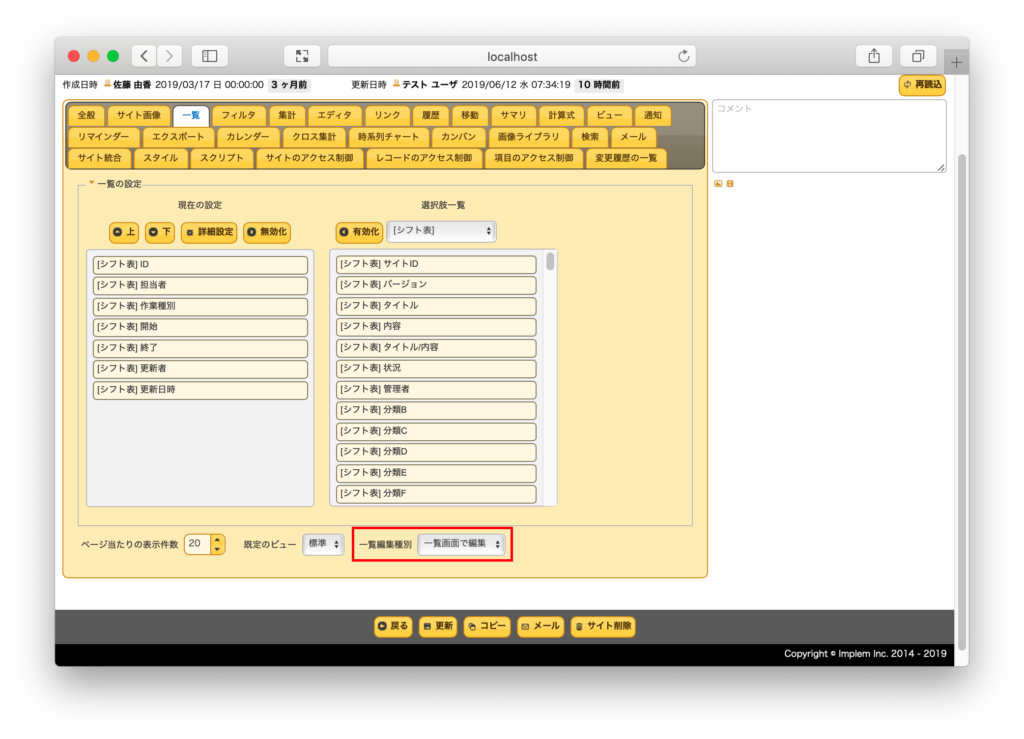
Task: Select [シフト表] 担当者 in current settings
Action: tap(200, 285)
